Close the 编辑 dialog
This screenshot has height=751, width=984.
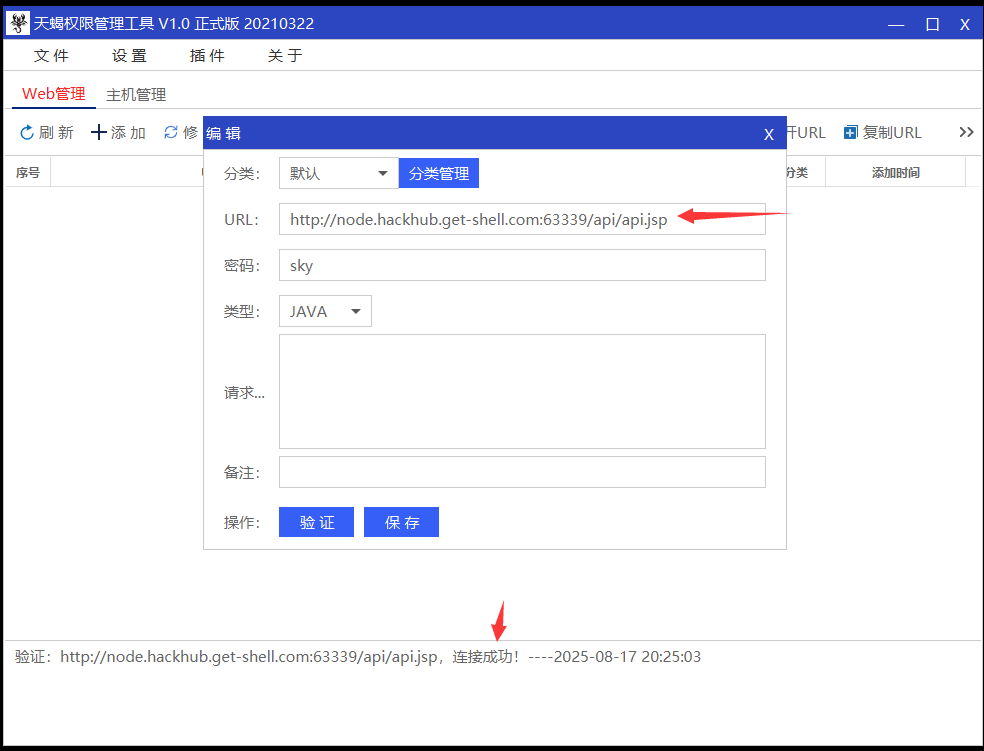coord(769,133)
